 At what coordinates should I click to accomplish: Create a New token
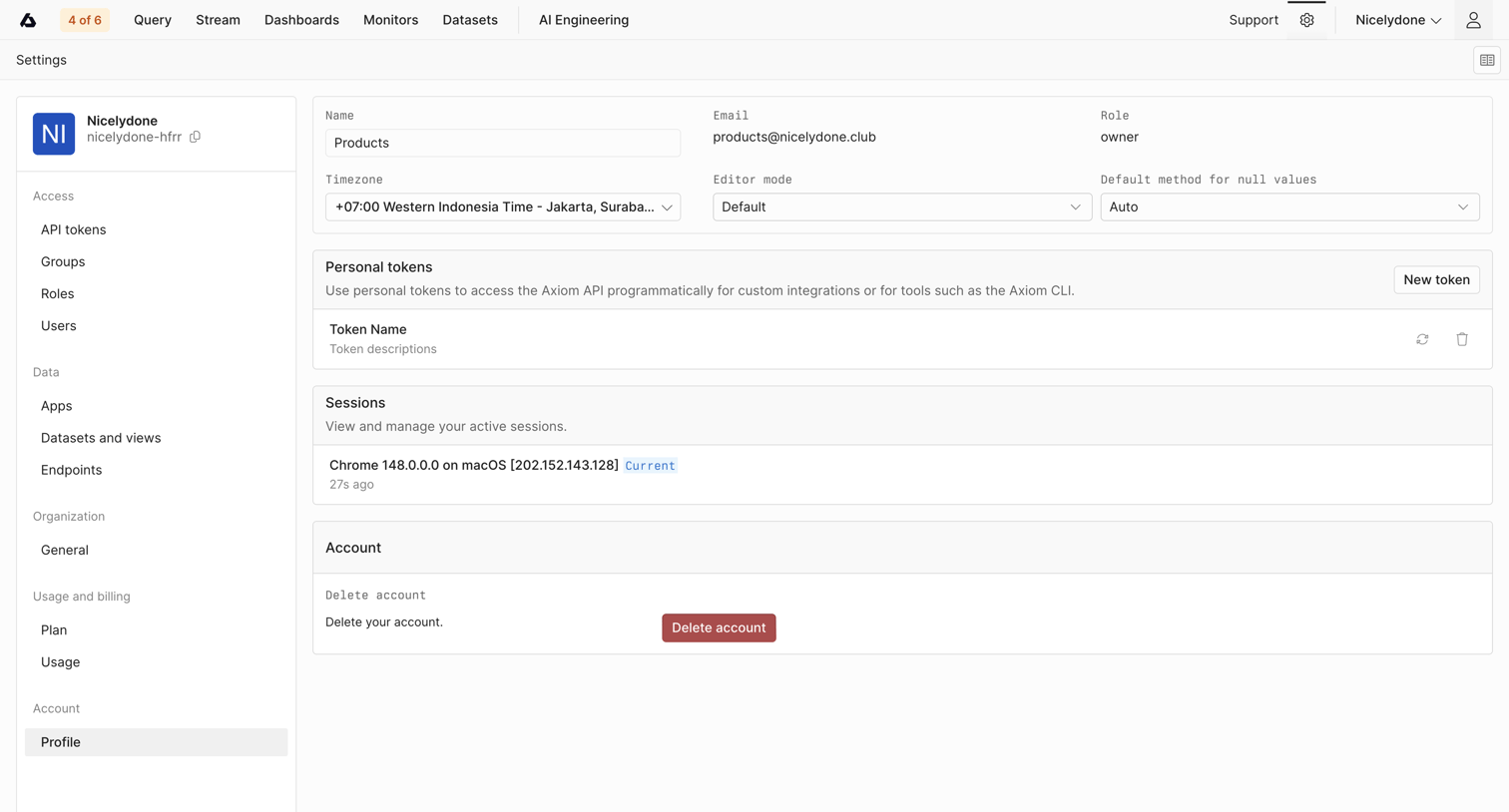pyautogui.click(x=1436, y=280)
